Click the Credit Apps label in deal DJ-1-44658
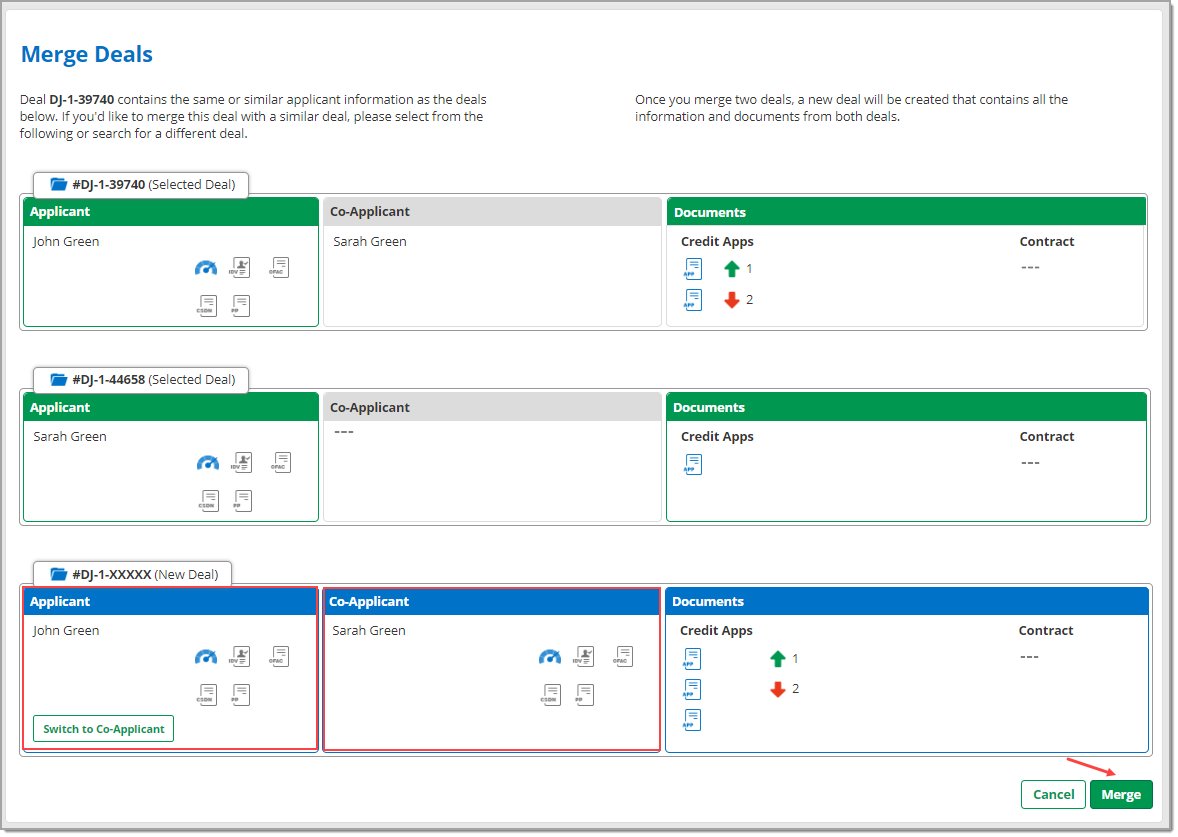1178x837 pixels. 717,437
